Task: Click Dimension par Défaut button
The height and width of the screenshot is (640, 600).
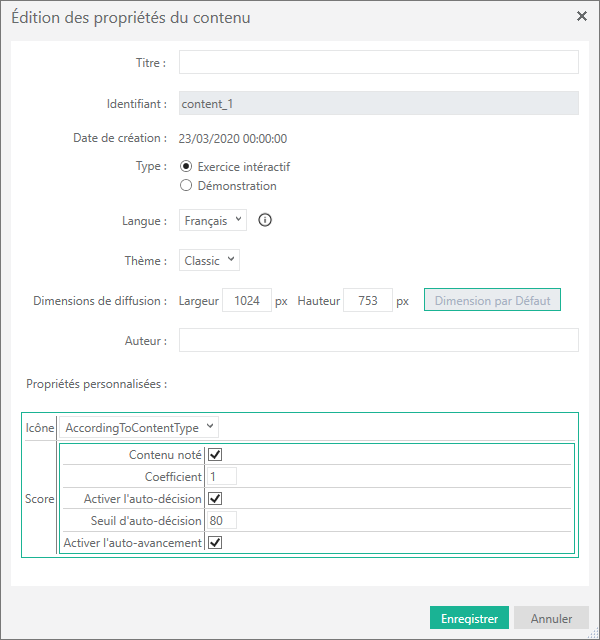Action: click(492, 301)
